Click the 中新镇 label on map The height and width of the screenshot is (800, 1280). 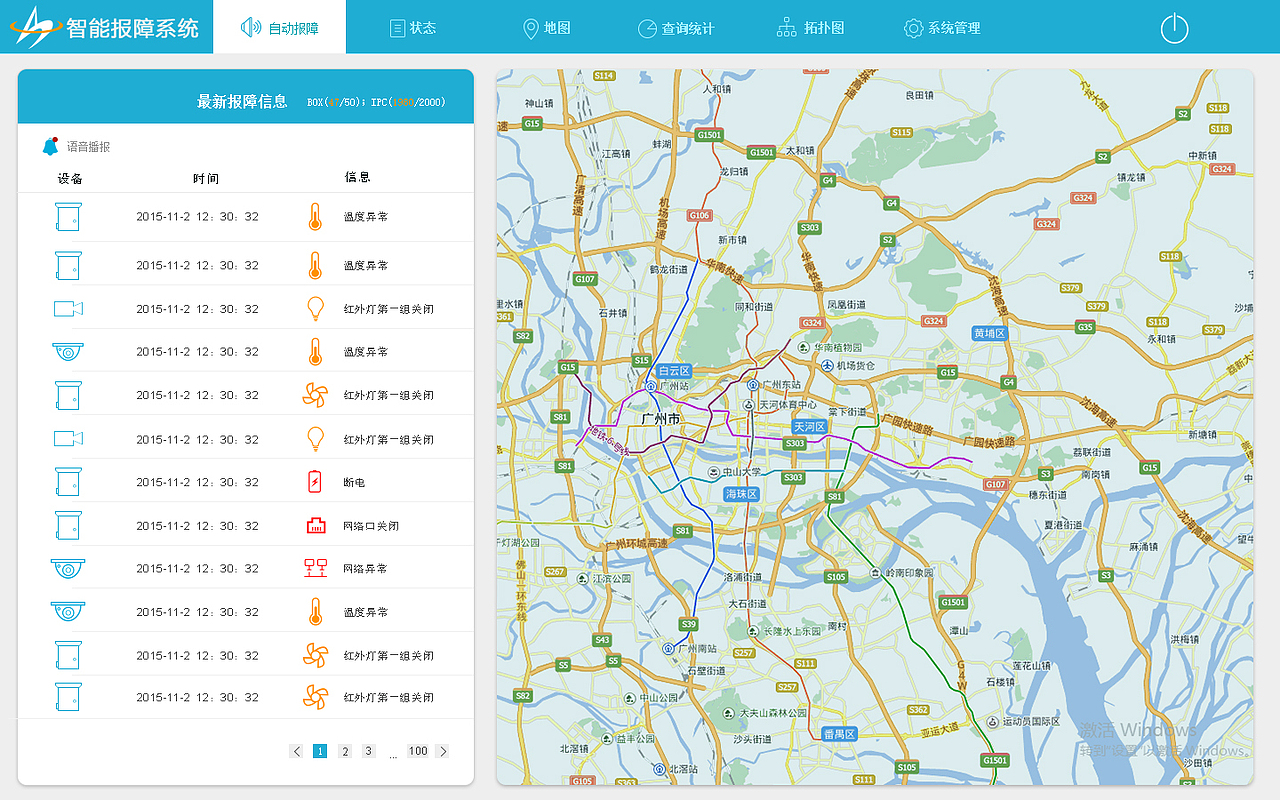coord(1203,156)
